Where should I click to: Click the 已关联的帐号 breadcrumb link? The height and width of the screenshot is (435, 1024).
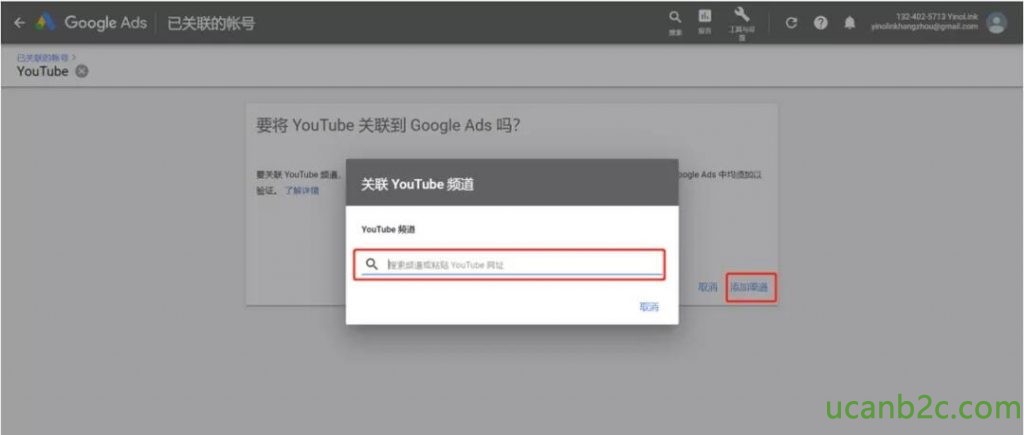point(41,59)
